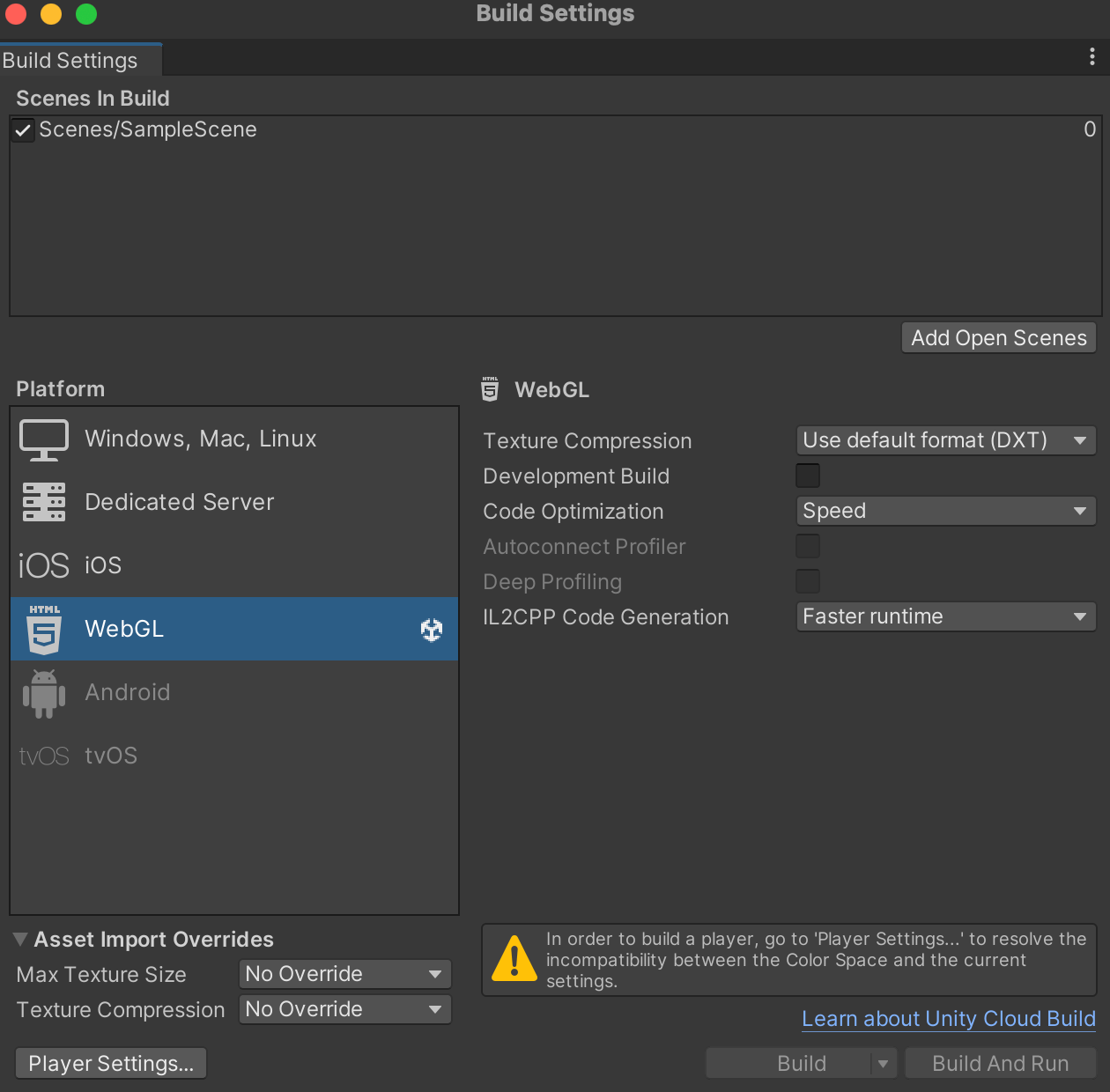Select the iOS platform entry
Viewport: 1110px width, 1092px height.
[234, 565]
